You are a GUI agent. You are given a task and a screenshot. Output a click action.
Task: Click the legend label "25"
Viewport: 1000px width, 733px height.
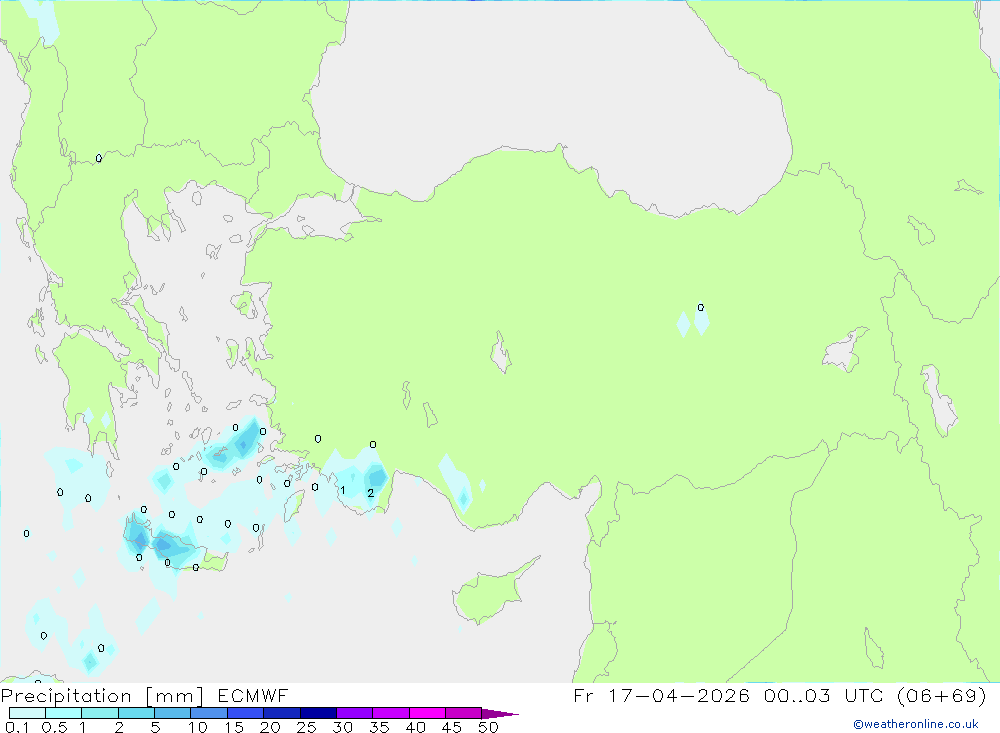point(307,727)
